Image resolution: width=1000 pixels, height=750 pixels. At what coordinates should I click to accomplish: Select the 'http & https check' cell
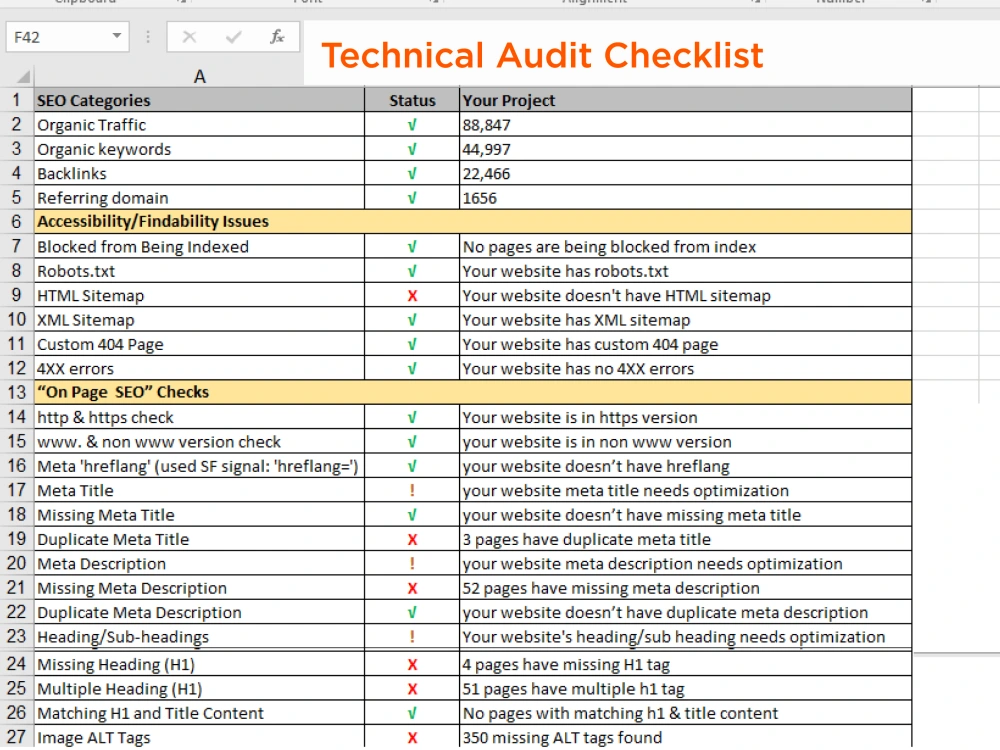[200, 417]
